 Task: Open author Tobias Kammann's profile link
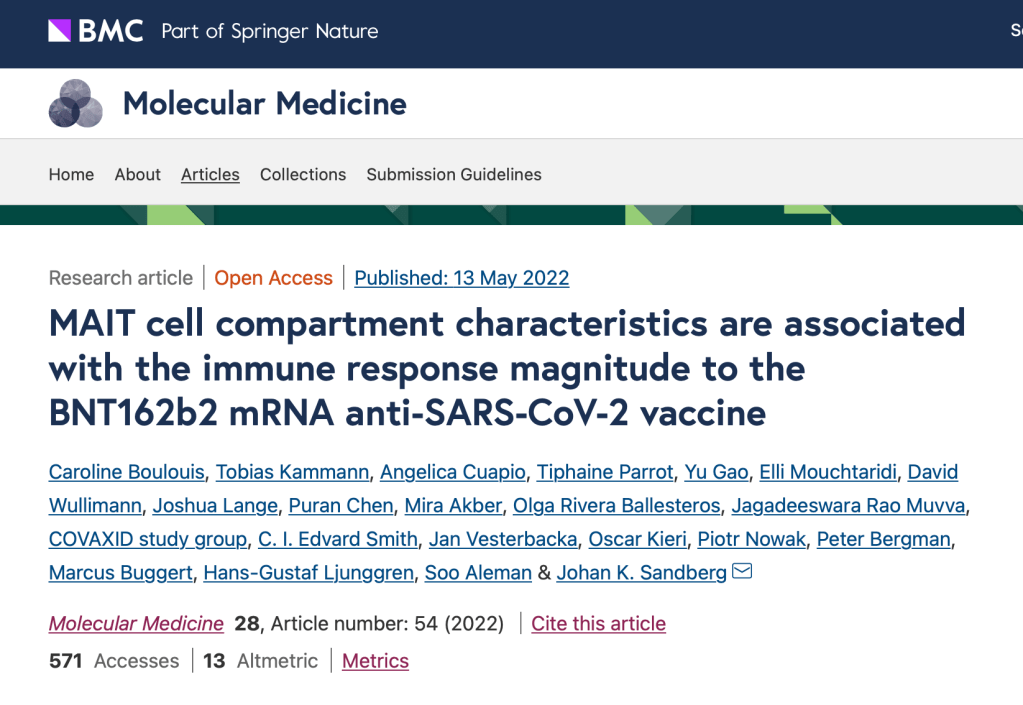click(283, 472)
